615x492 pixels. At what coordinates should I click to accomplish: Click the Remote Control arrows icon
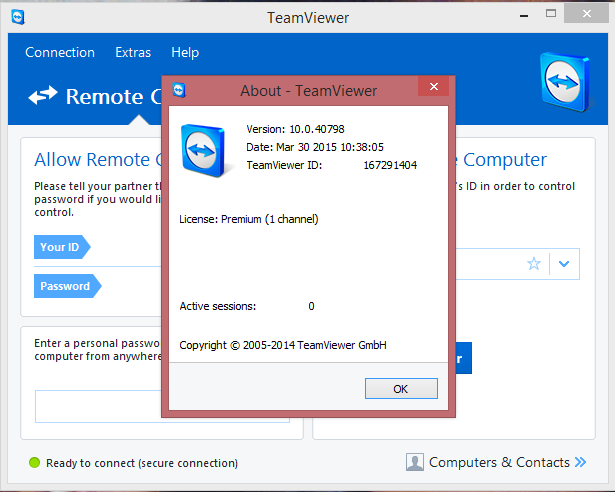tap(43, 95)
